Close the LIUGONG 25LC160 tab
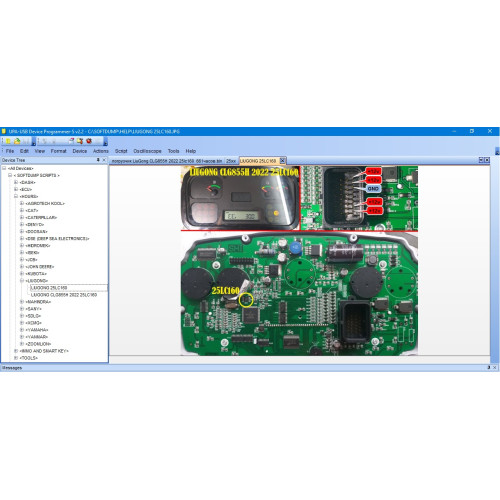The image size is (500, 500). coord(282,161)
